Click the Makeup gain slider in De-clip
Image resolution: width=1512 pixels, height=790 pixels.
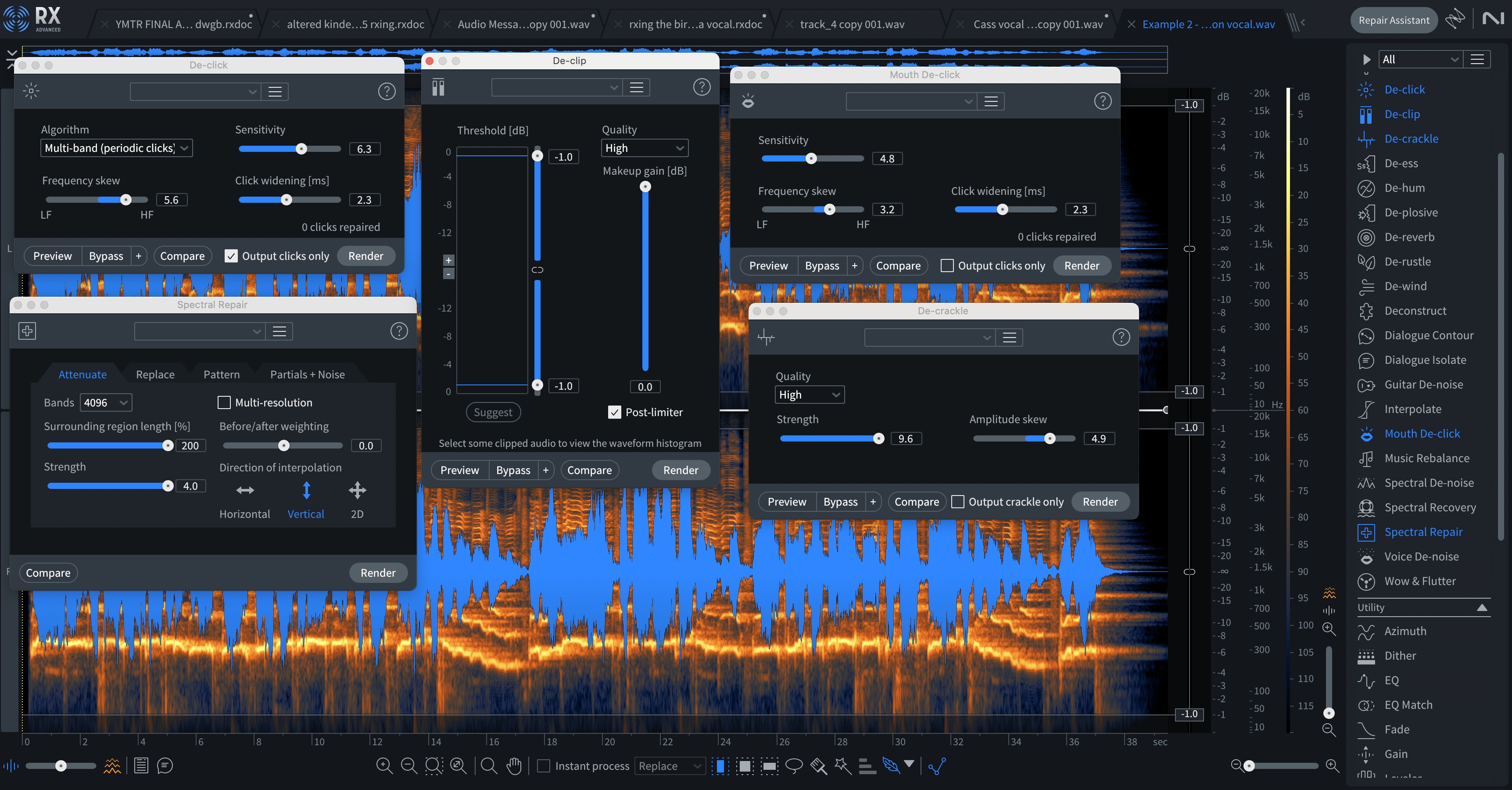pyautogui.click(x=645, y=279)
